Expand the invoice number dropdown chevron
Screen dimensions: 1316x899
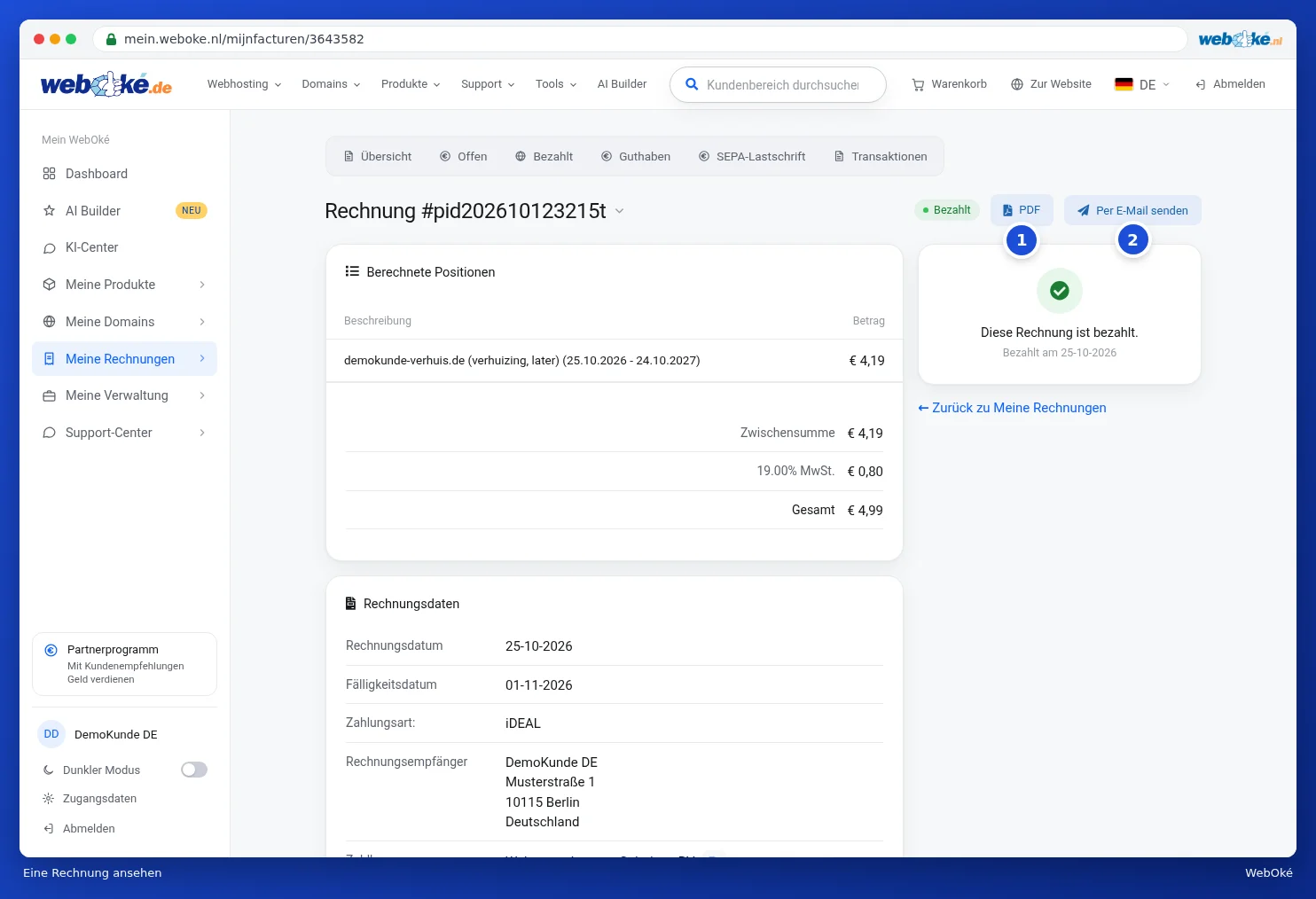point(620,211)
